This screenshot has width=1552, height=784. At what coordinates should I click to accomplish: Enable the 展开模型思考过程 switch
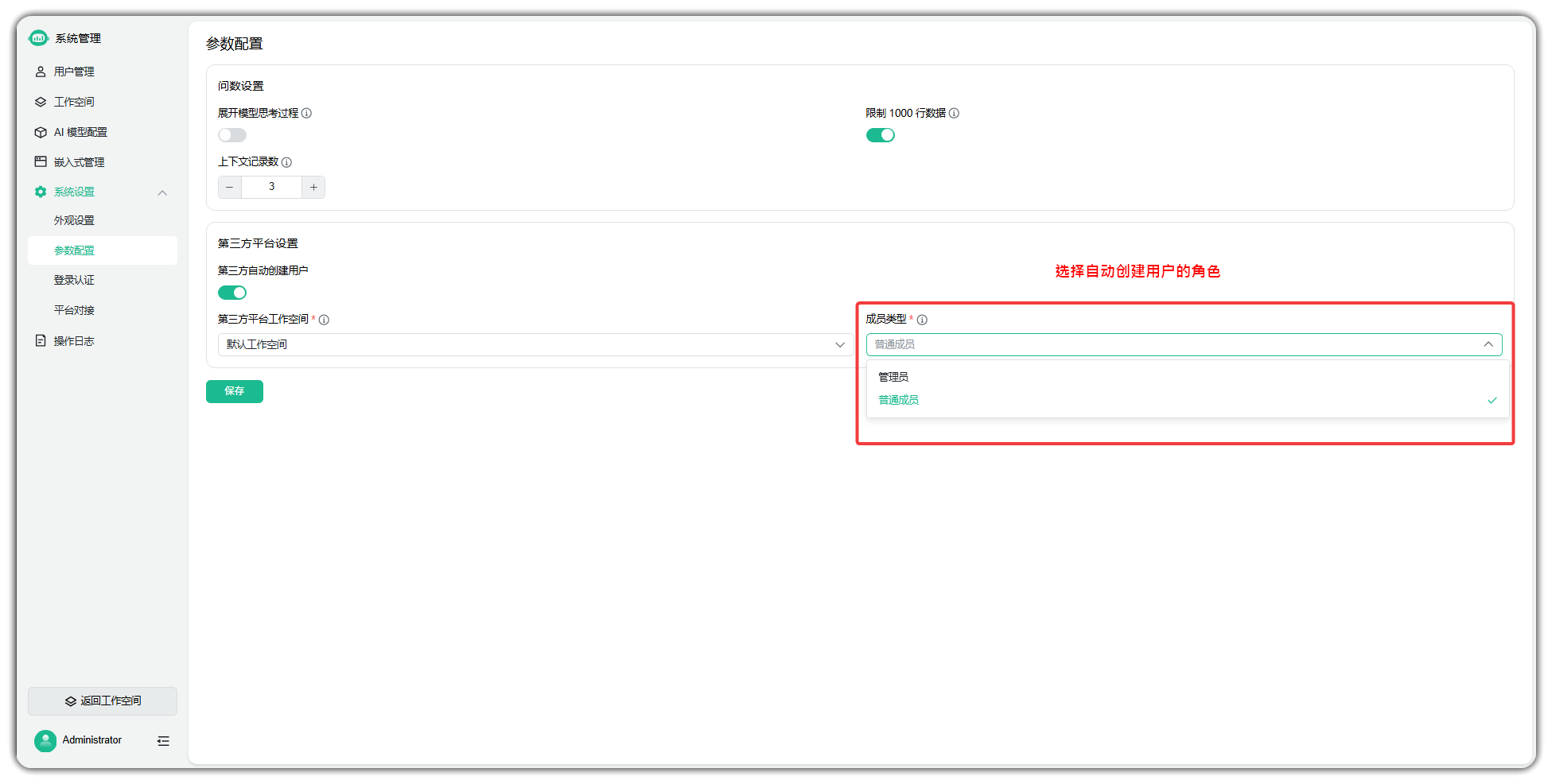click(x=232, y=135)
